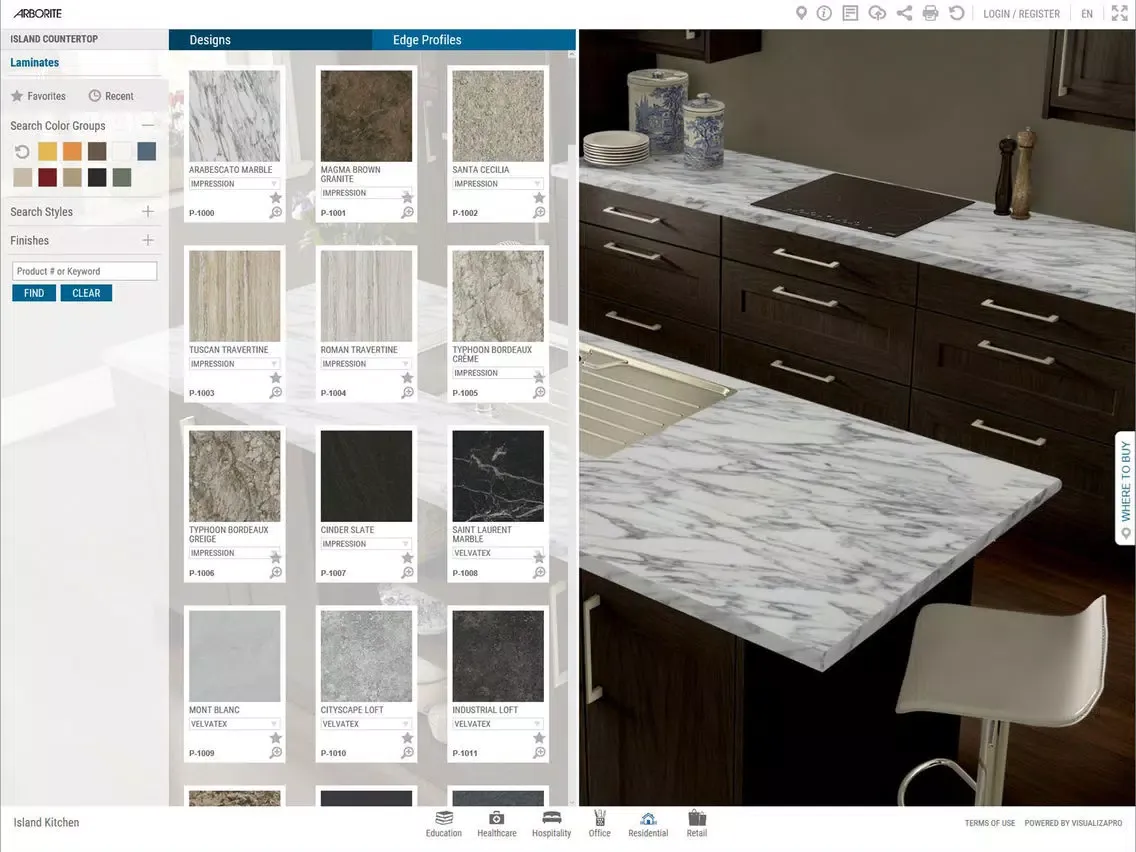The image size is (1136, 852).
Task: Favorite star for Cinder Slate
Action: [x=408, y=558]
